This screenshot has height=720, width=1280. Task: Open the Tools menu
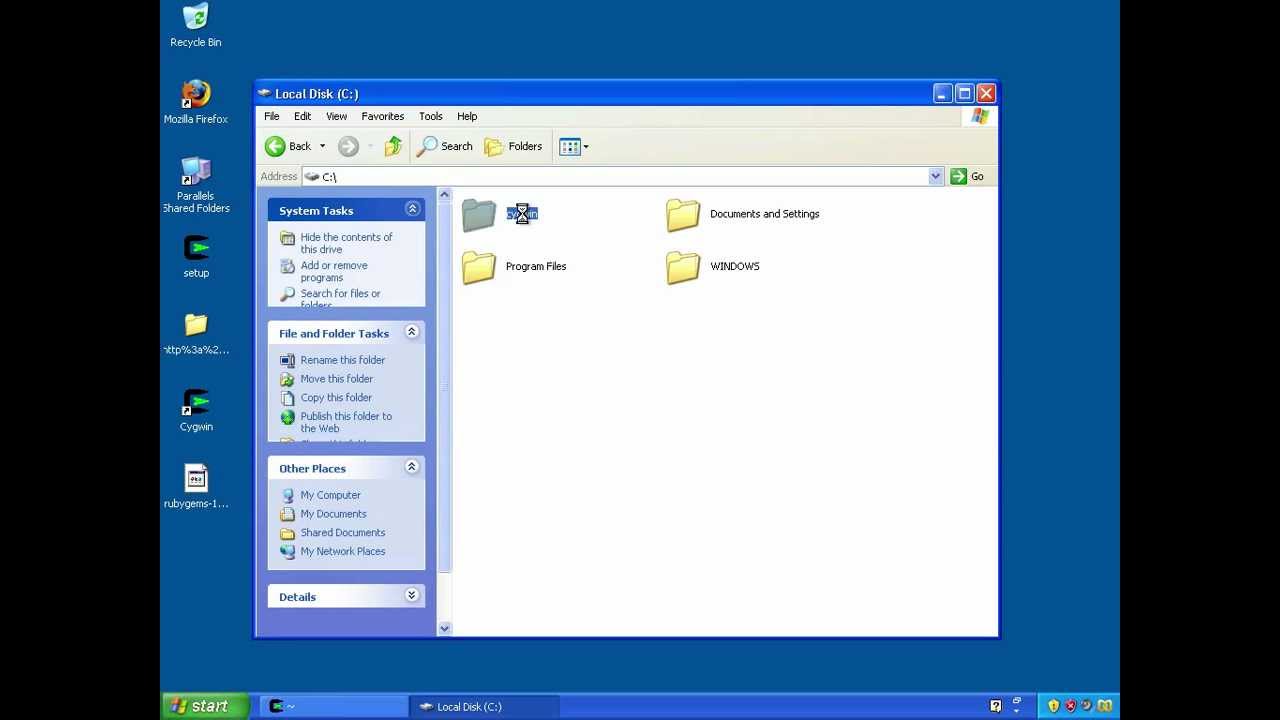[x=430, y=116]
